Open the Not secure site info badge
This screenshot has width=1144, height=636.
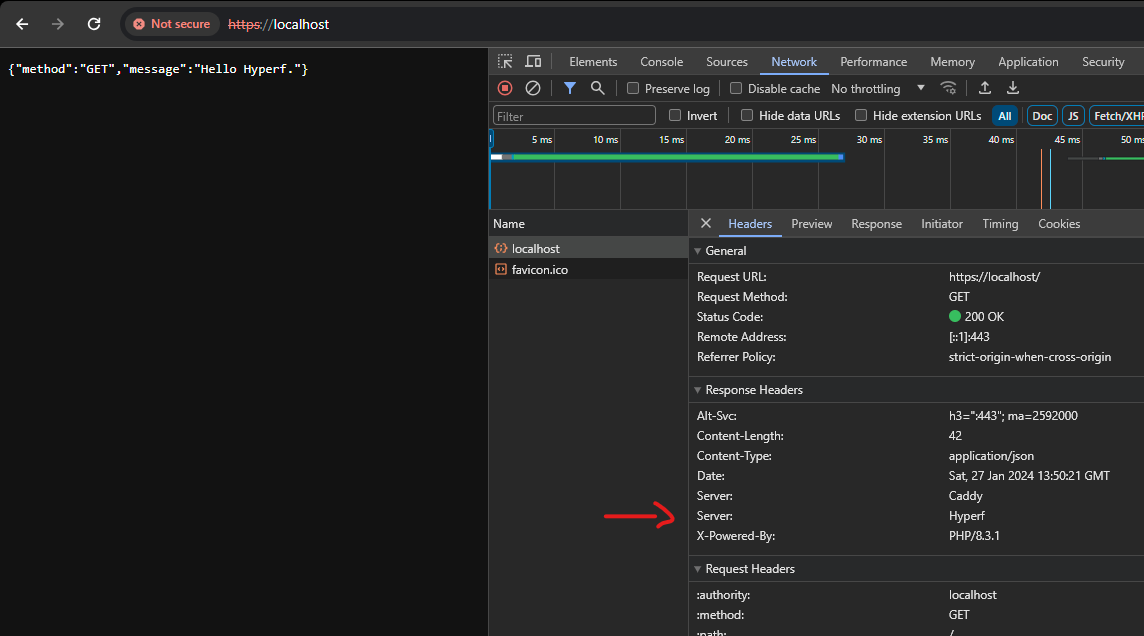(172, 24)
